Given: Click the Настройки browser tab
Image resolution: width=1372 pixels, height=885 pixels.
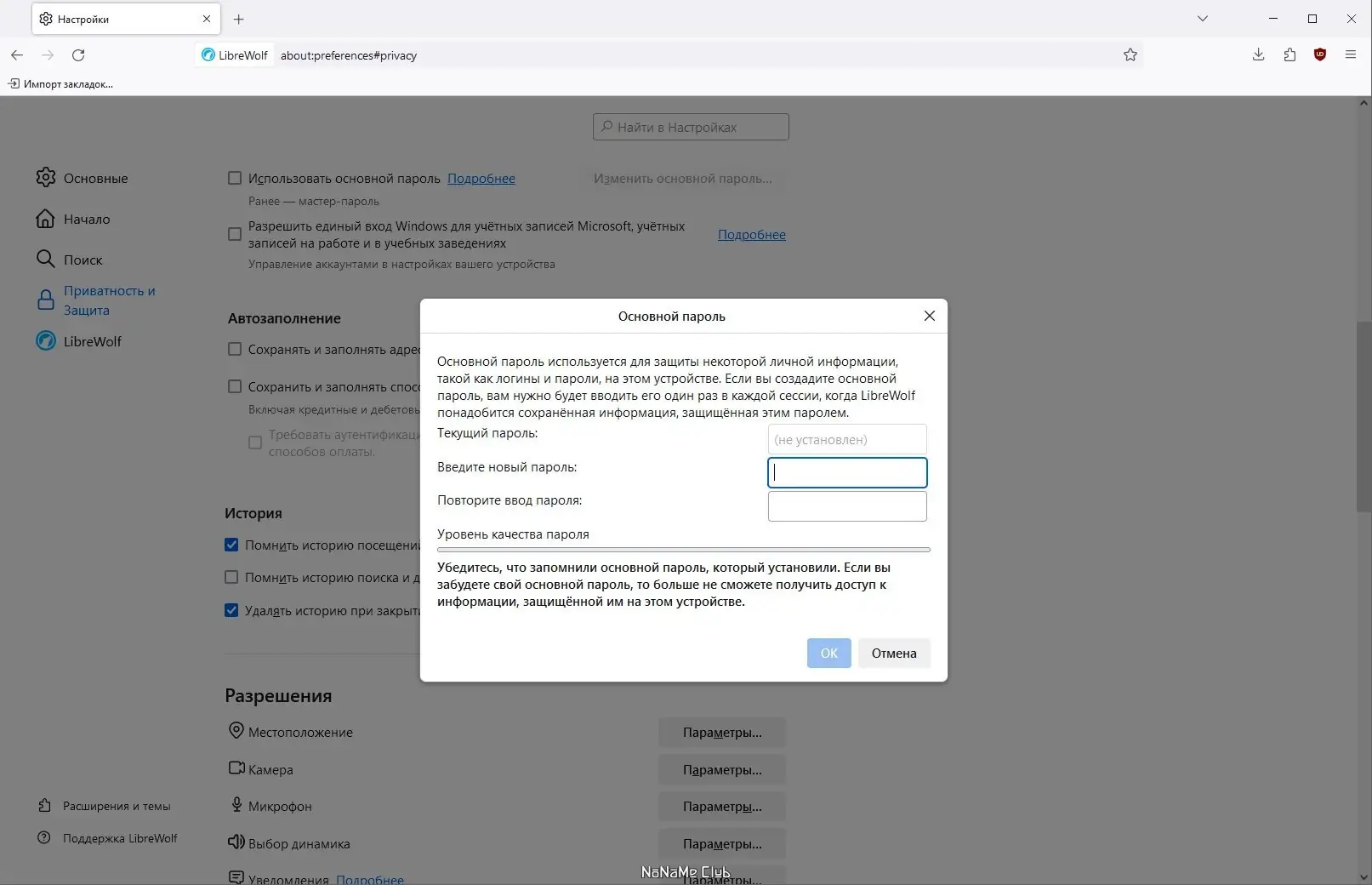Looking at the screenshot, I should pos(126,19).
